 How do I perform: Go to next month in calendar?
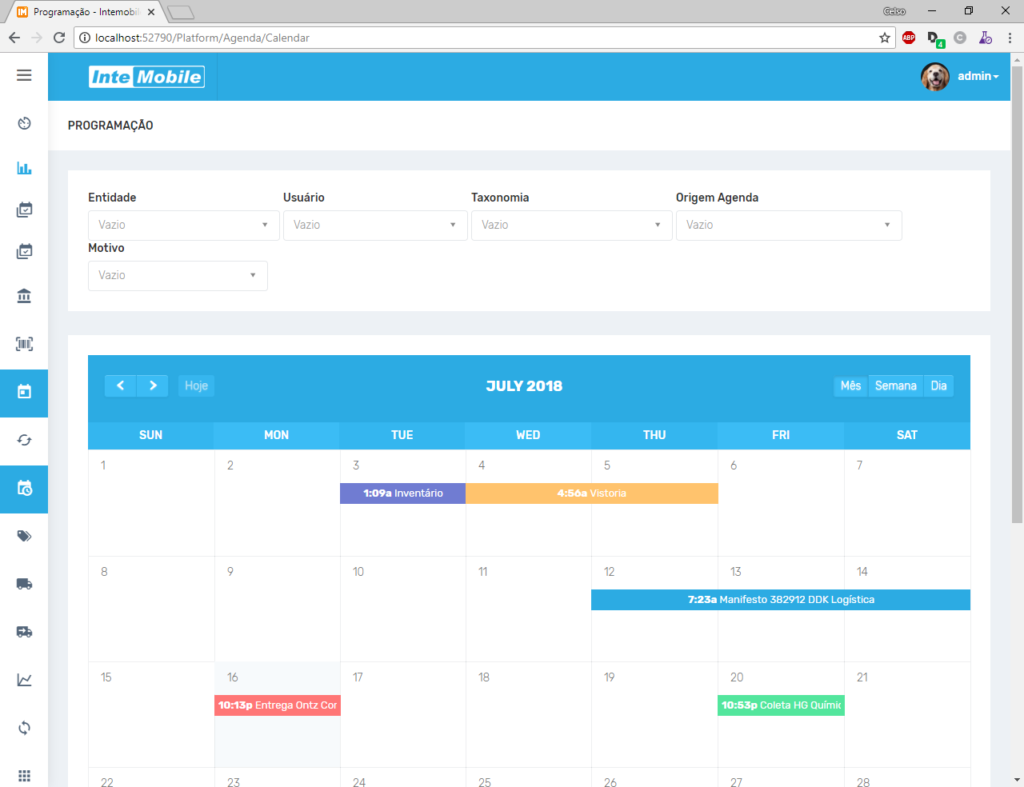coord(152,386)
